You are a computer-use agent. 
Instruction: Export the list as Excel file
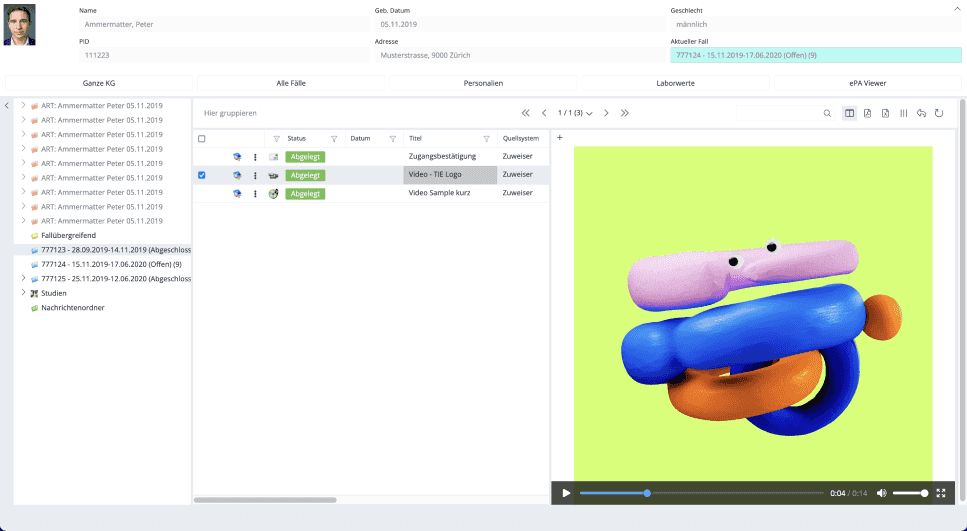885,113
